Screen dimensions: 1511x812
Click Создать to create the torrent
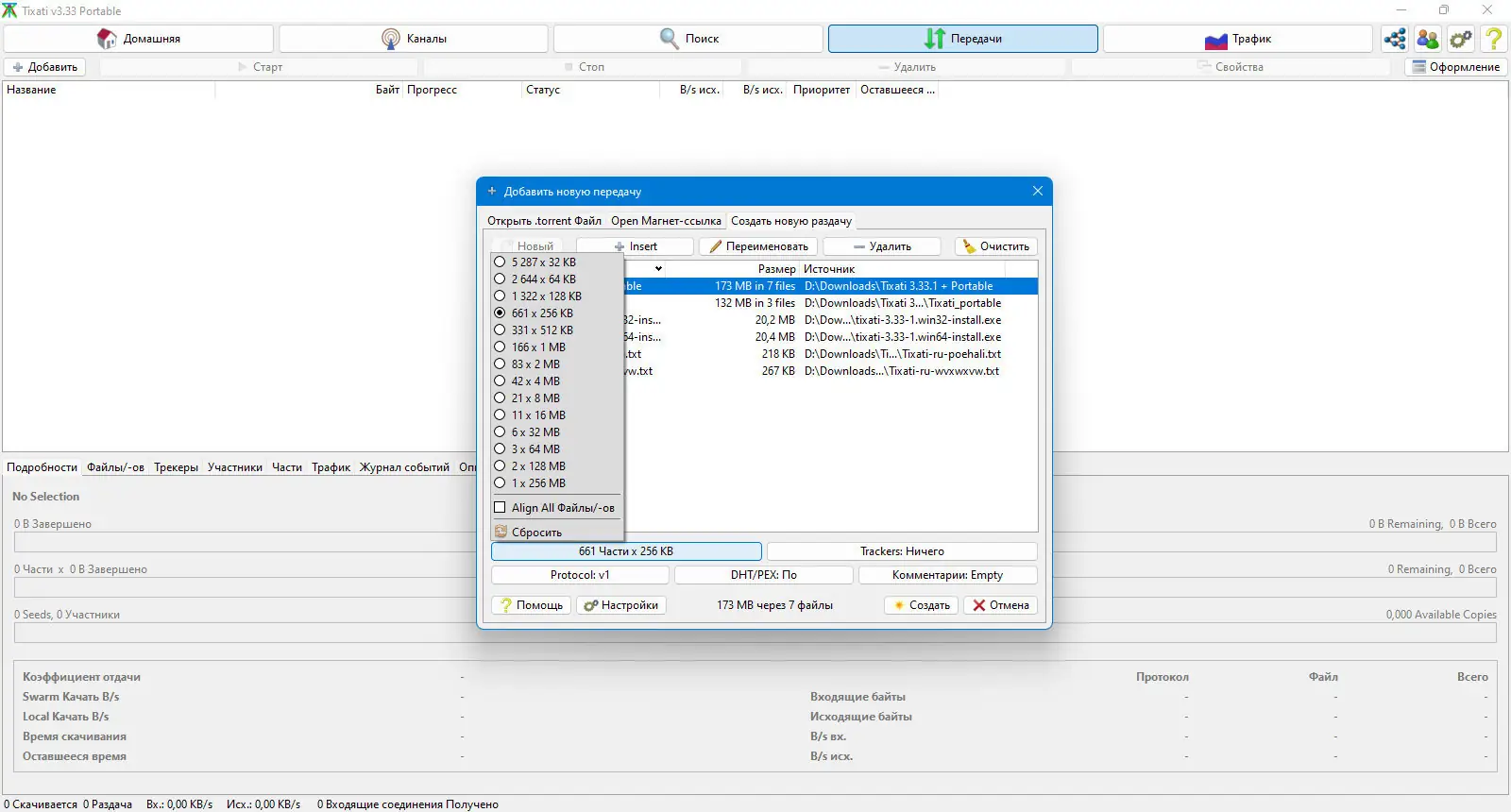(922, 605)
